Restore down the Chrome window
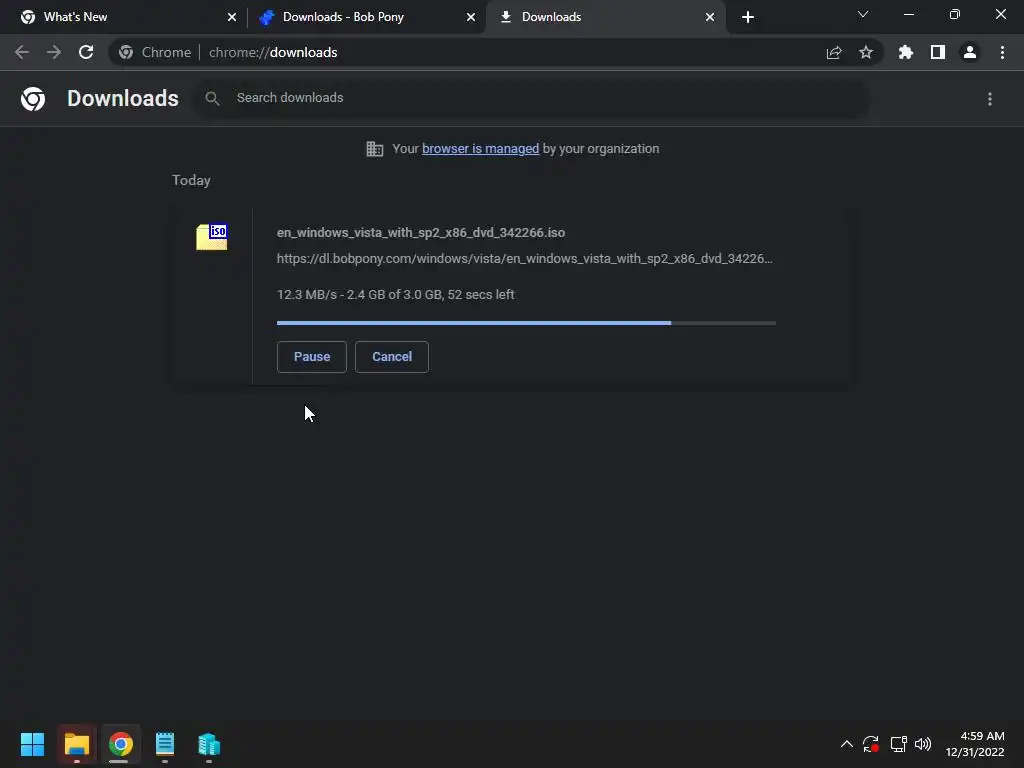The height and width of the screenshot is (768, 1024). point(955,14)
